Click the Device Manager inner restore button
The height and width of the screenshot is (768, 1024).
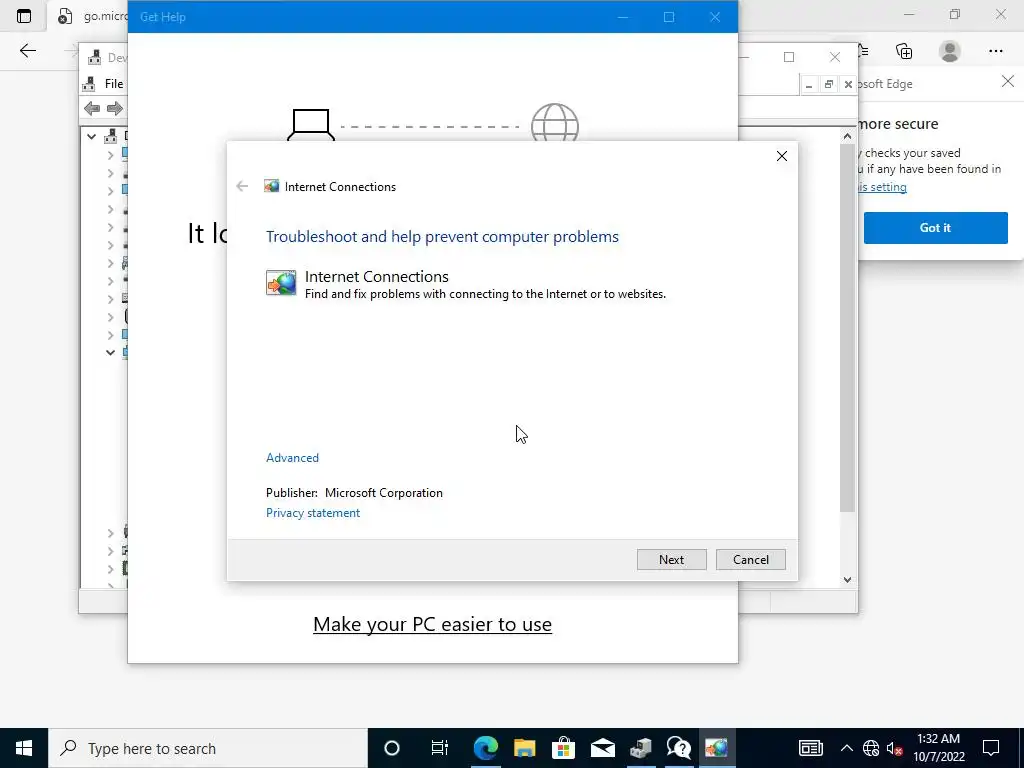pyautogui.click(x=829, y=84)
